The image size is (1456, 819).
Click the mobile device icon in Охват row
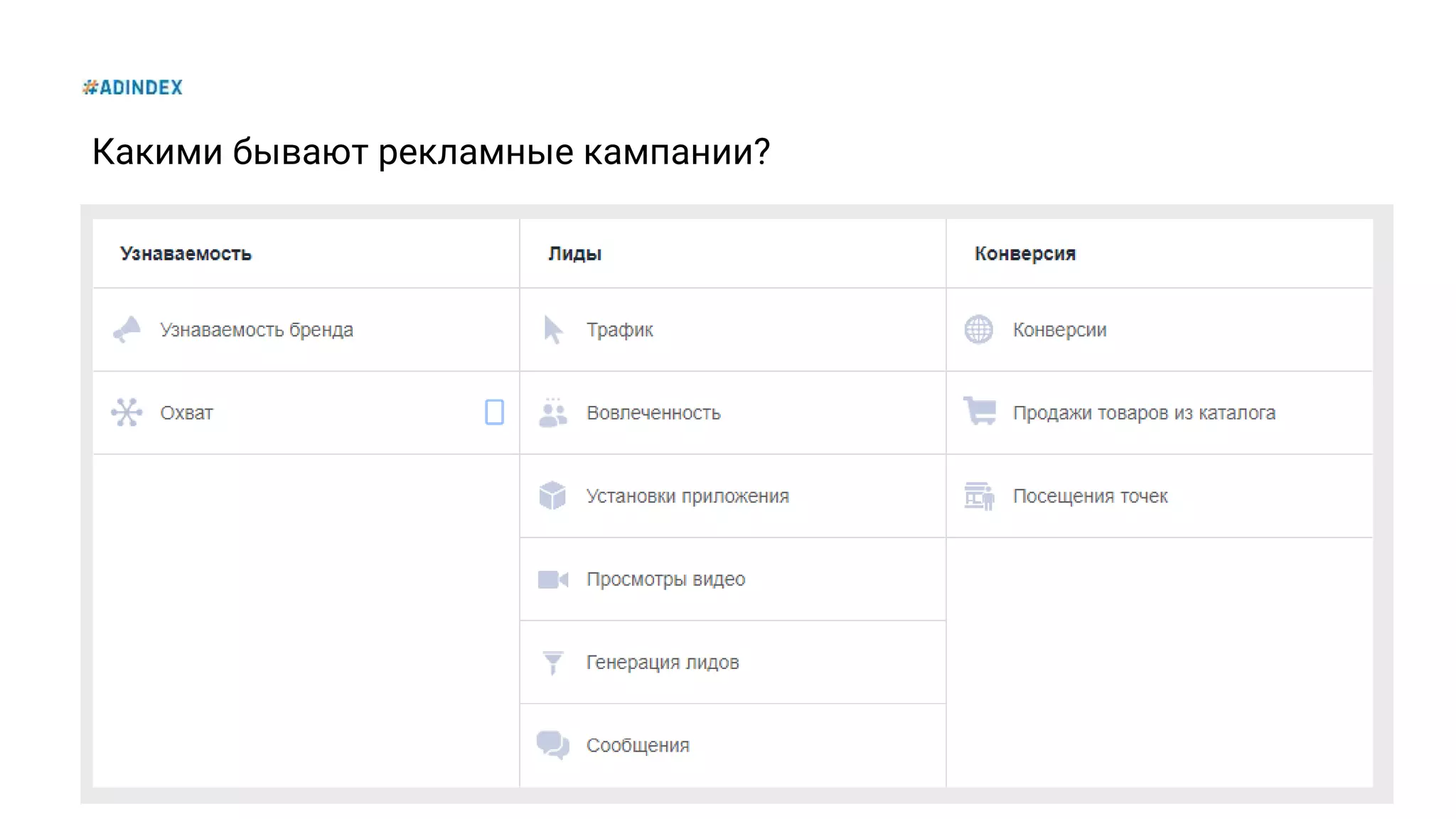pyautogui.click(x=494, y=412)
